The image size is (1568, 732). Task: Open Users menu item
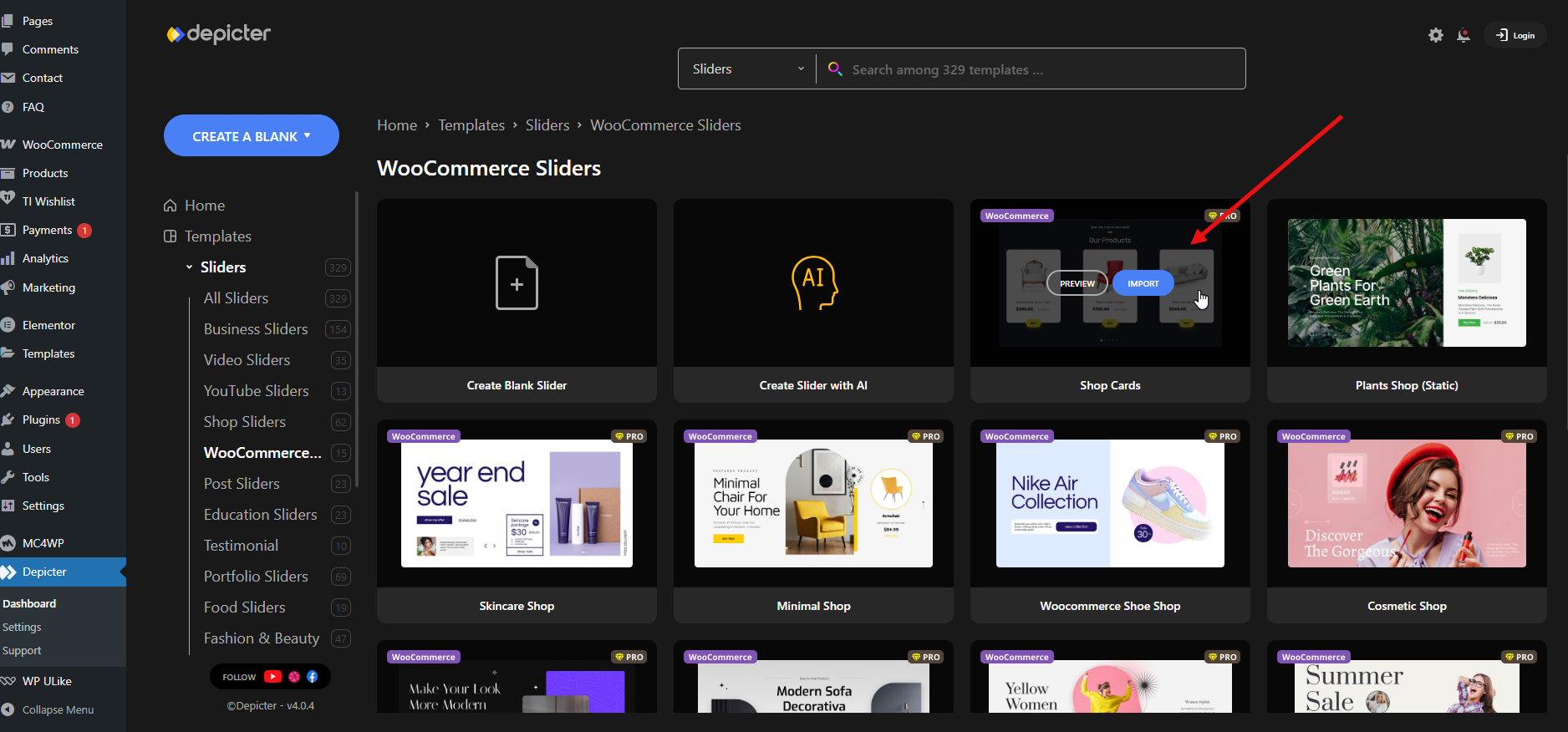click(x=37, y=449)
